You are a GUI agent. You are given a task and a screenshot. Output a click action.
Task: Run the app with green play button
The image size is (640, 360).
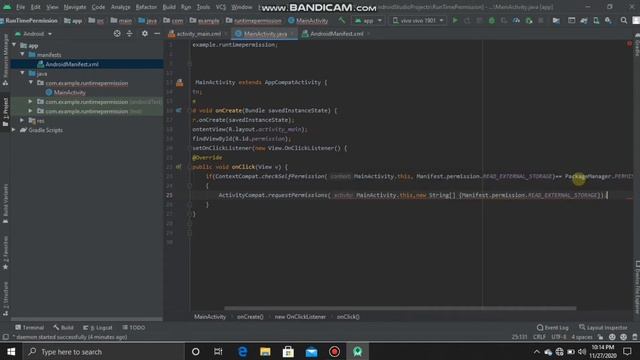[455, 20]
